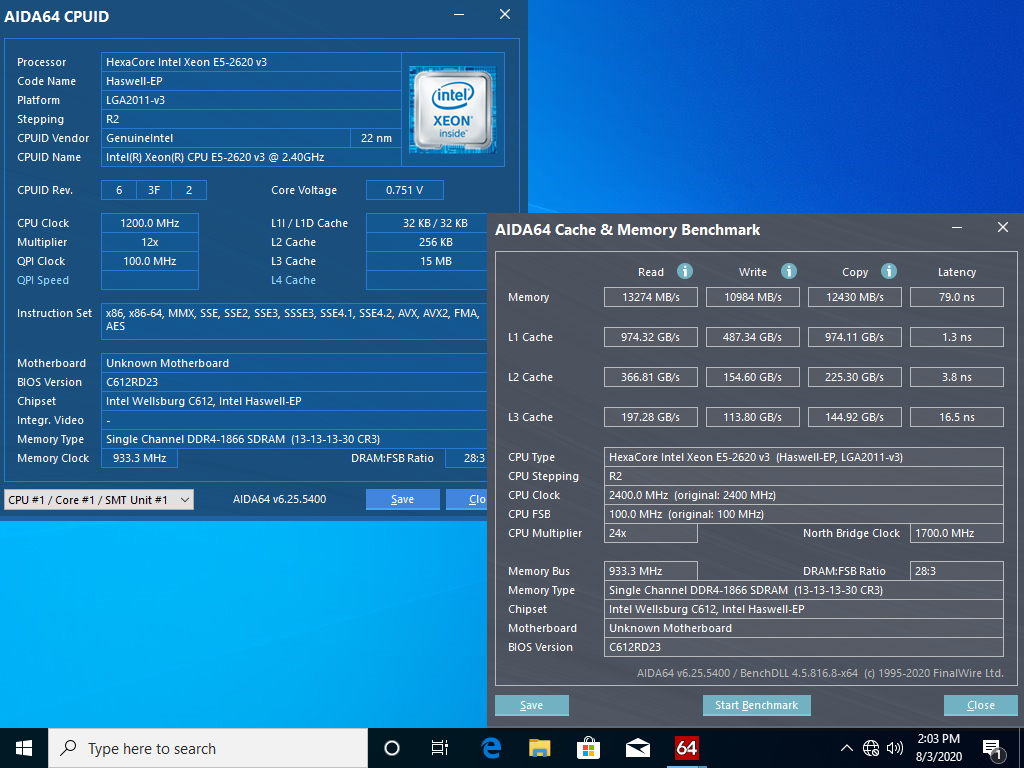Minimize the Cache & Memory Benchmark window

coord(957,227)
